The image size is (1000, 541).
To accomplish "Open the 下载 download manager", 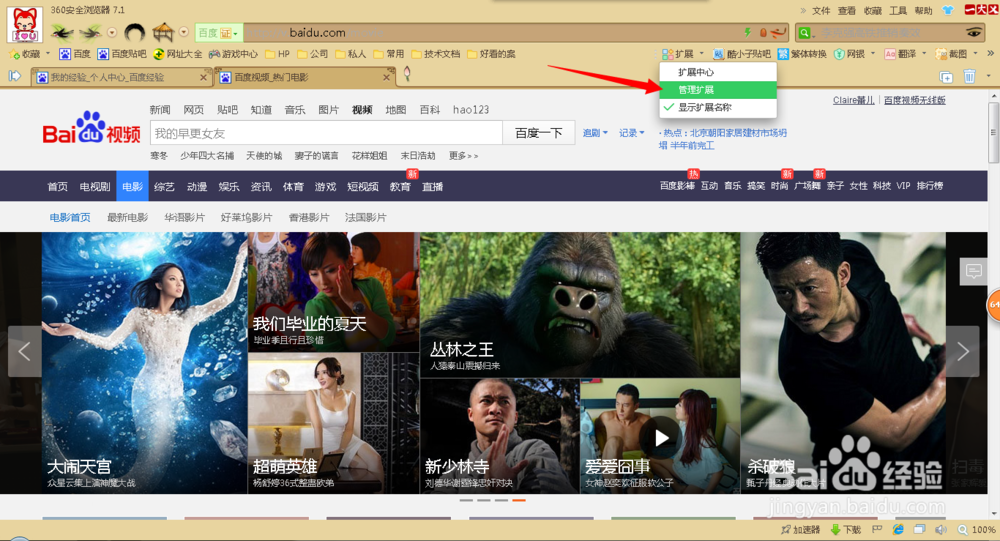I will (x=846, y=530).
